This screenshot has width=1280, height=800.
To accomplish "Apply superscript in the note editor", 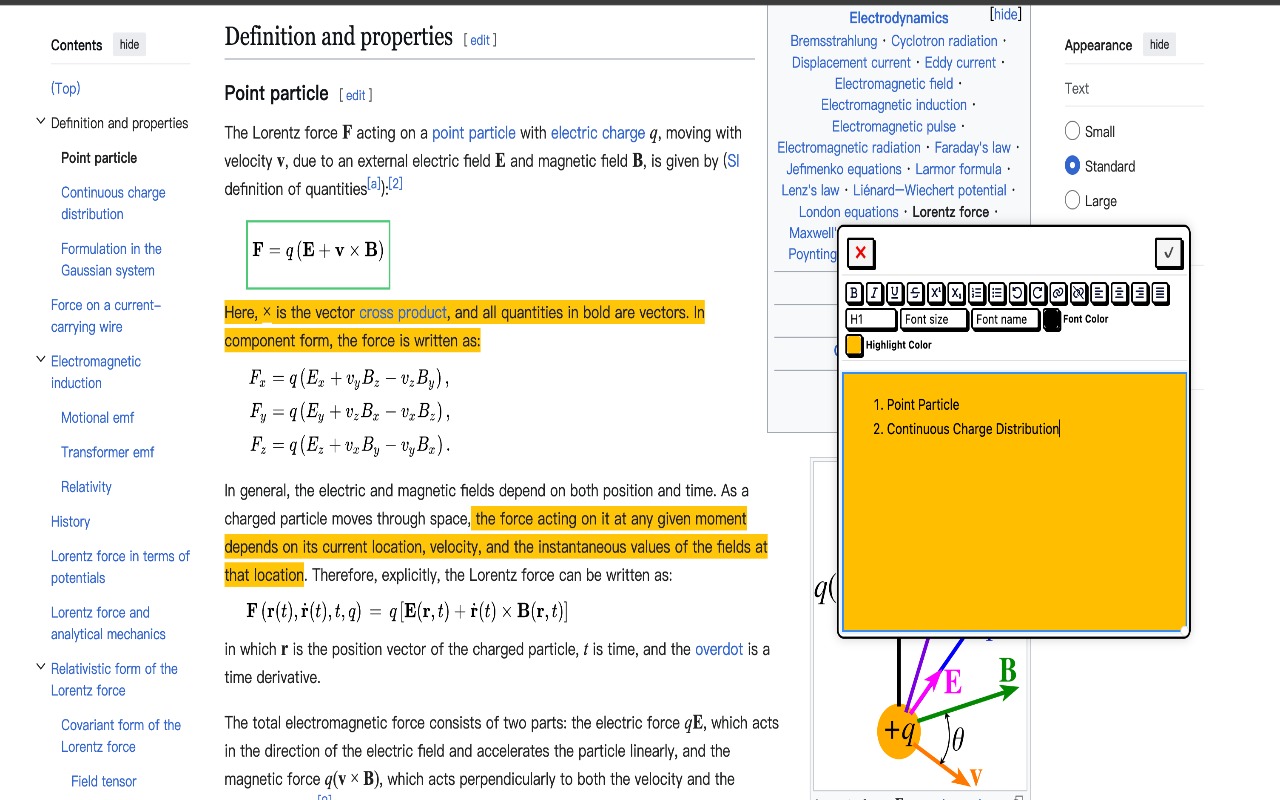I will click(936, 293).
